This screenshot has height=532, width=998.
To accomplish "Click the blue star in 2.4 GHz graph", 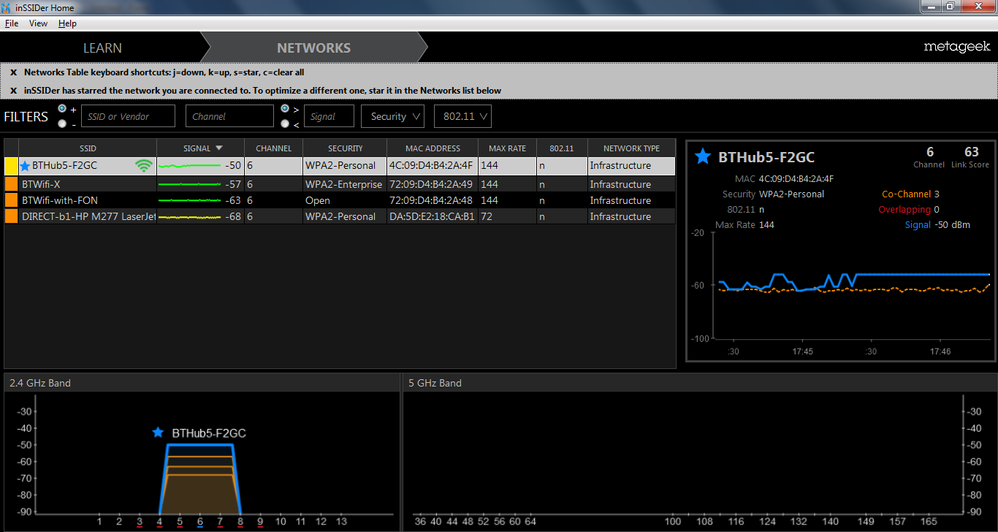I will (x=158, y=433).
